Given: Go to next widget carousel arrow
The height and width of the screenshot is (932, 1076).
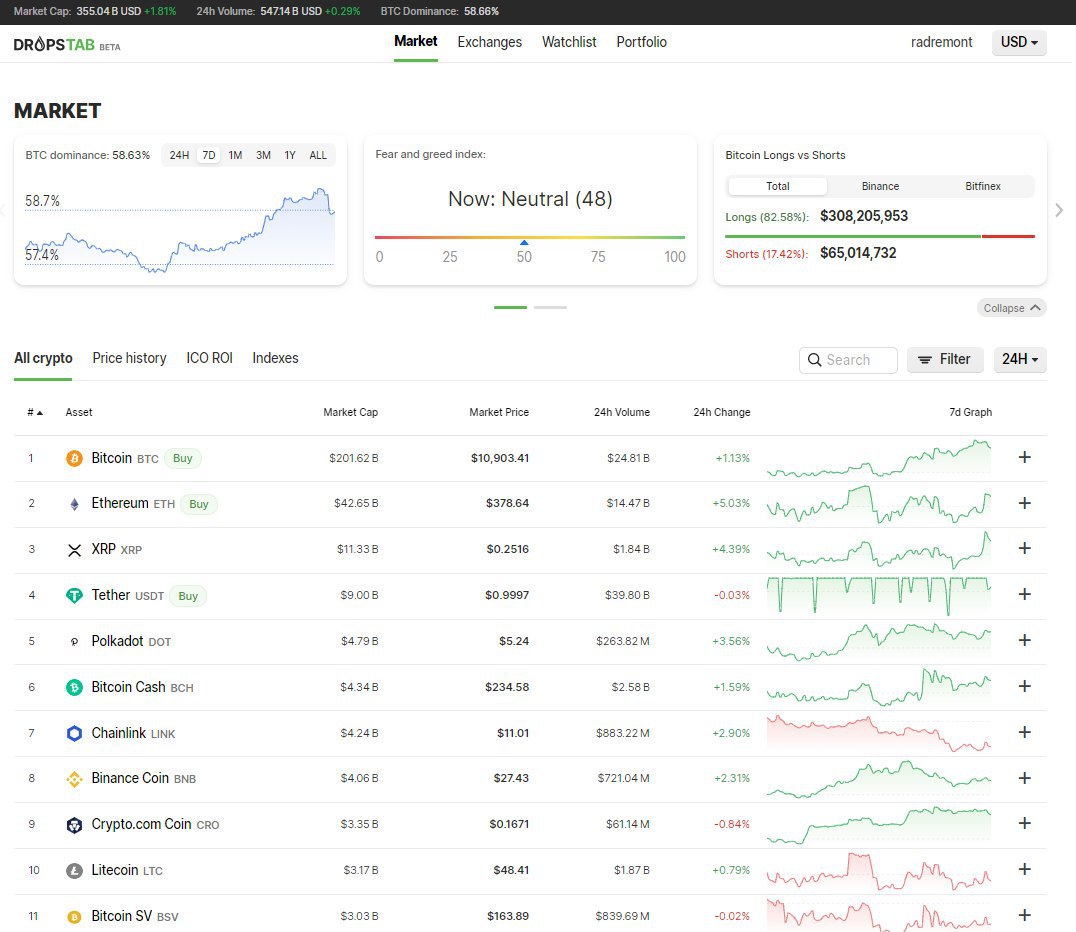Looking at the screenshot, I should click(1059, 210).
